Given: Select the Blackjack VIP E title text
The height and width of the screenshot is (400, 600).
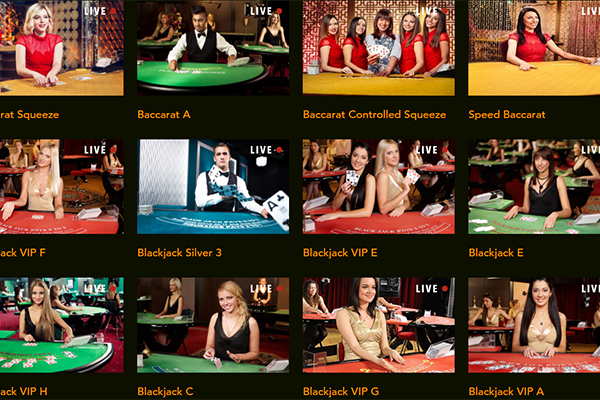Looking at the screenshot, I should 340,253.
